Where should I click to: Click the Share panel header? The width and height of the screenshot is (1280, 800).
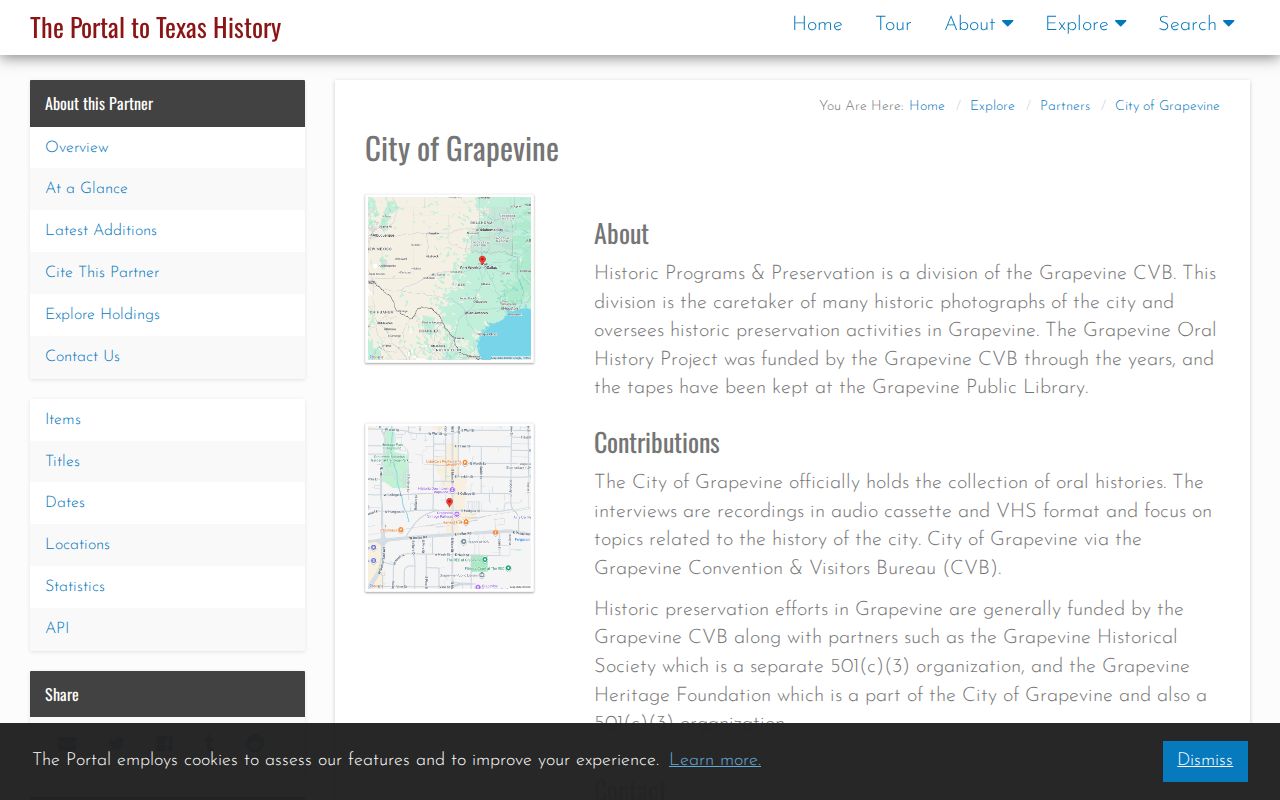click(x=167, y=694)
